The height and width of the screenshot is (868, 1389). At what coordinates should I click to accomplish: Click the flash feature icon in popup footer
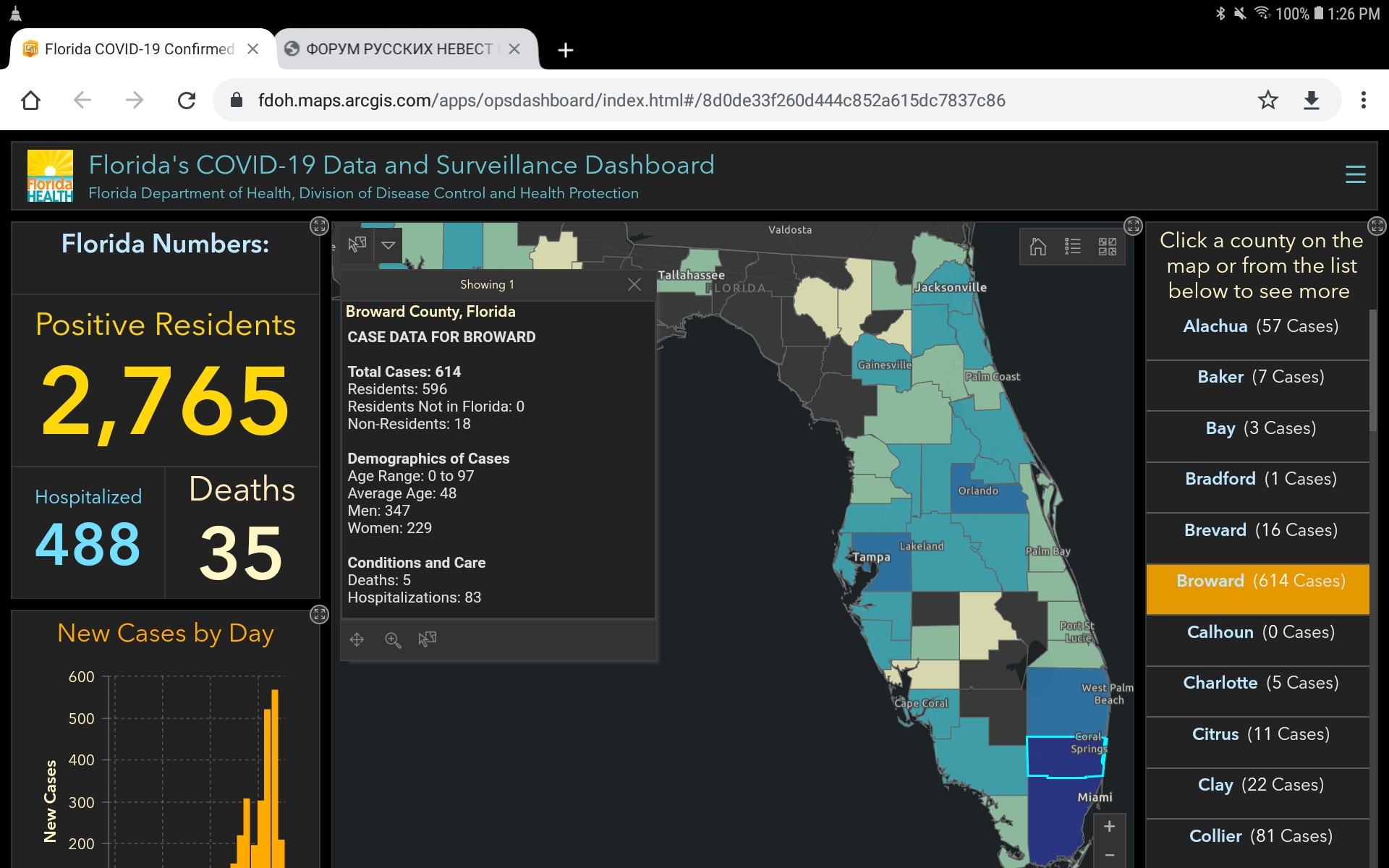coord(428,639)
